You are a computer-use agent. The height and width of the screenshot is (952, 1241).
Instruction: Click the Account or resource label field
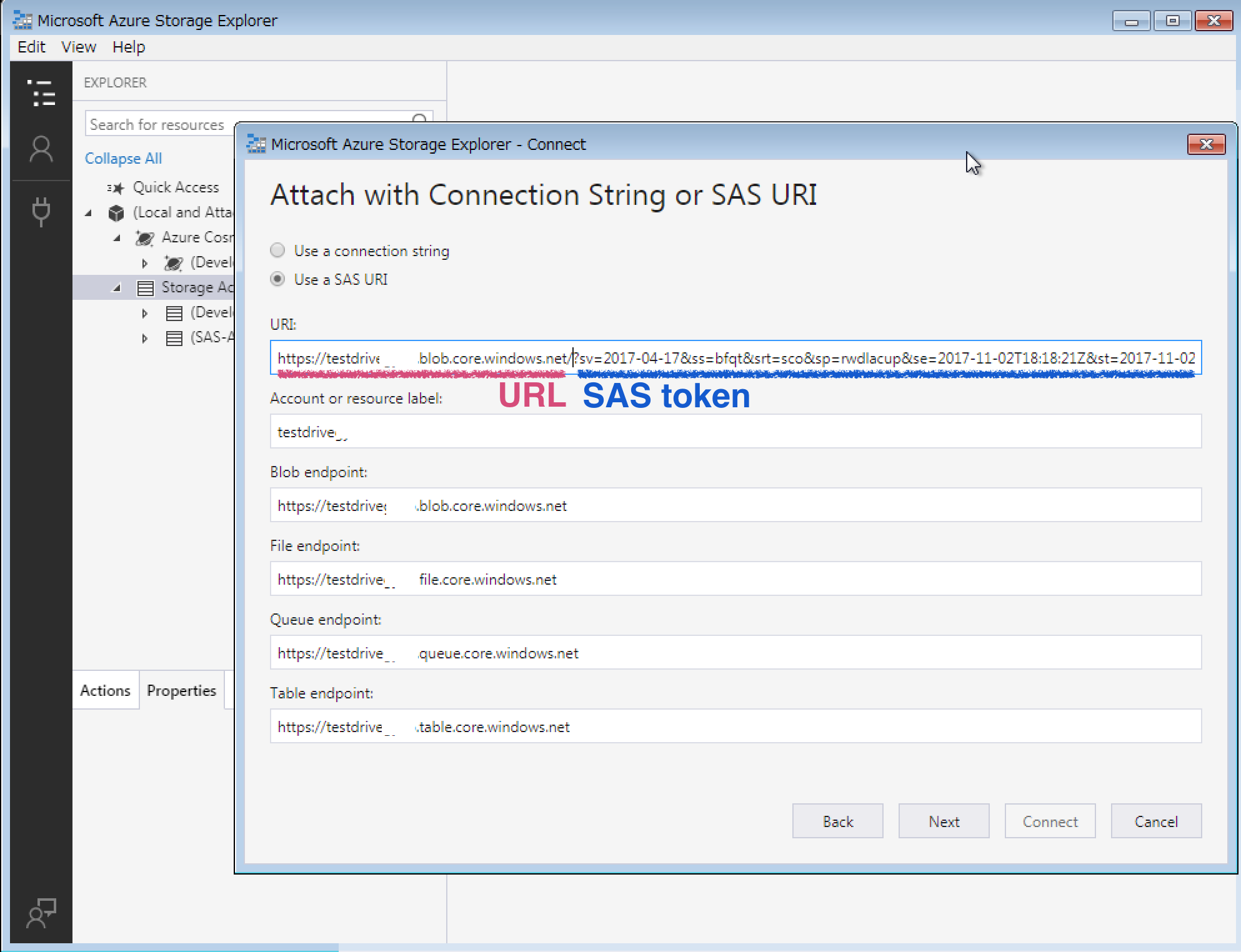(735, 432)
